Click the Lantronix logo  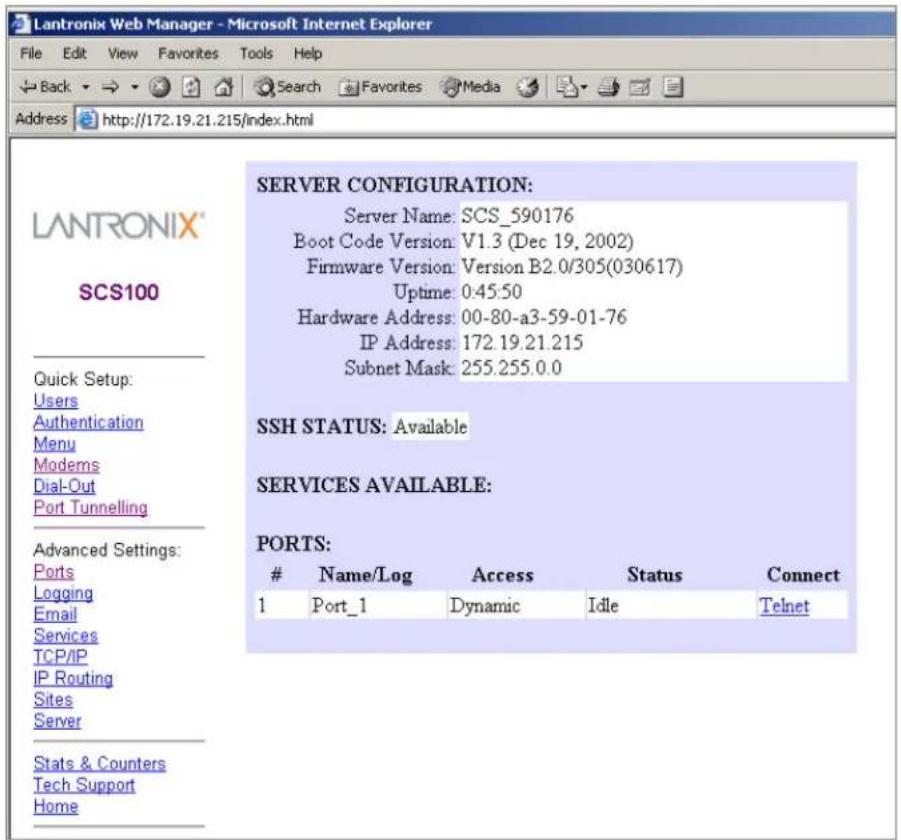pyautogui.click(x=118, y=225)
